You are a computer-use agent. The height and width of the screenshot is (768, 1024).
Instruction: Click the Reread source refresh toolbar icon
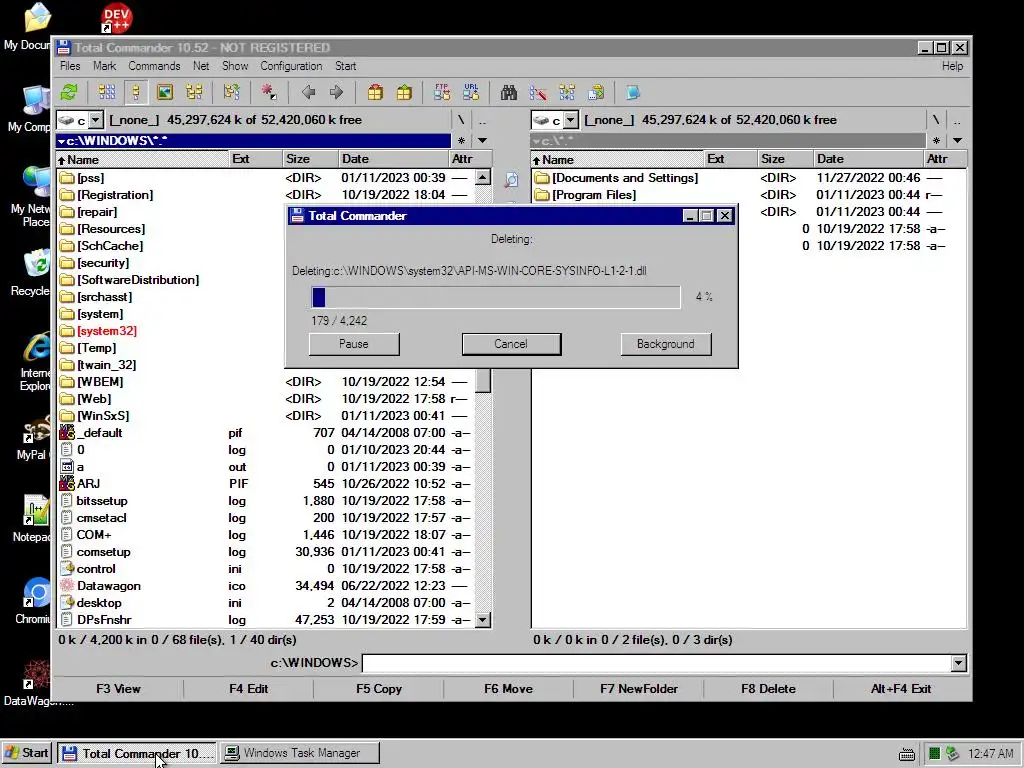69,93
